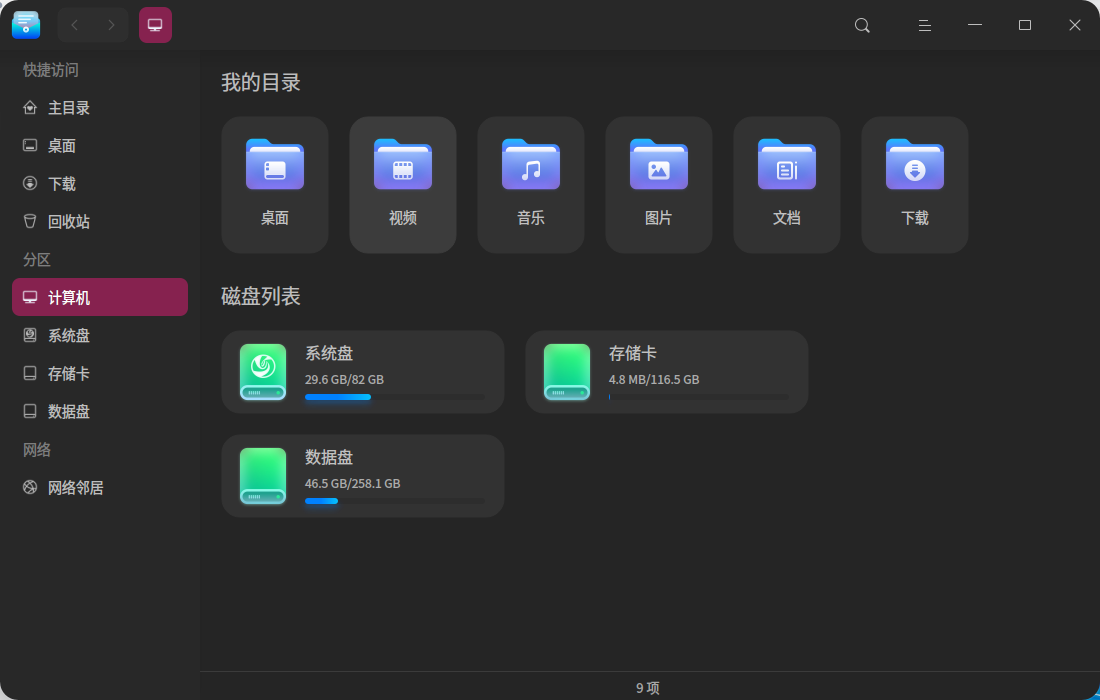1100x700 pixels.
Task: Go to 桌面 in the sidebar
Action: point(100,145)
